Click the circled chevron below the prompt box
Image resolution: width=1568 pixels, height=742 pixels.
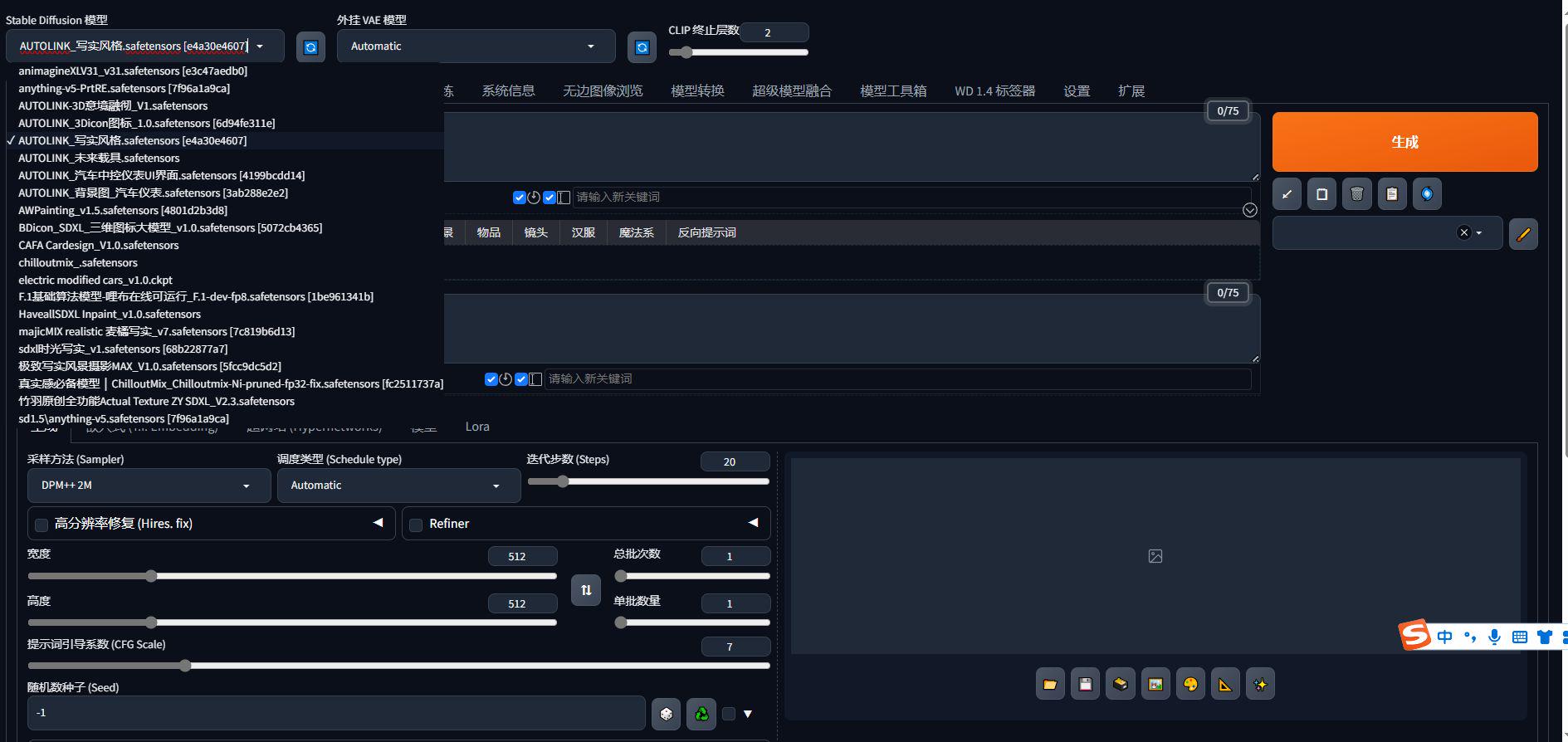1250,211
